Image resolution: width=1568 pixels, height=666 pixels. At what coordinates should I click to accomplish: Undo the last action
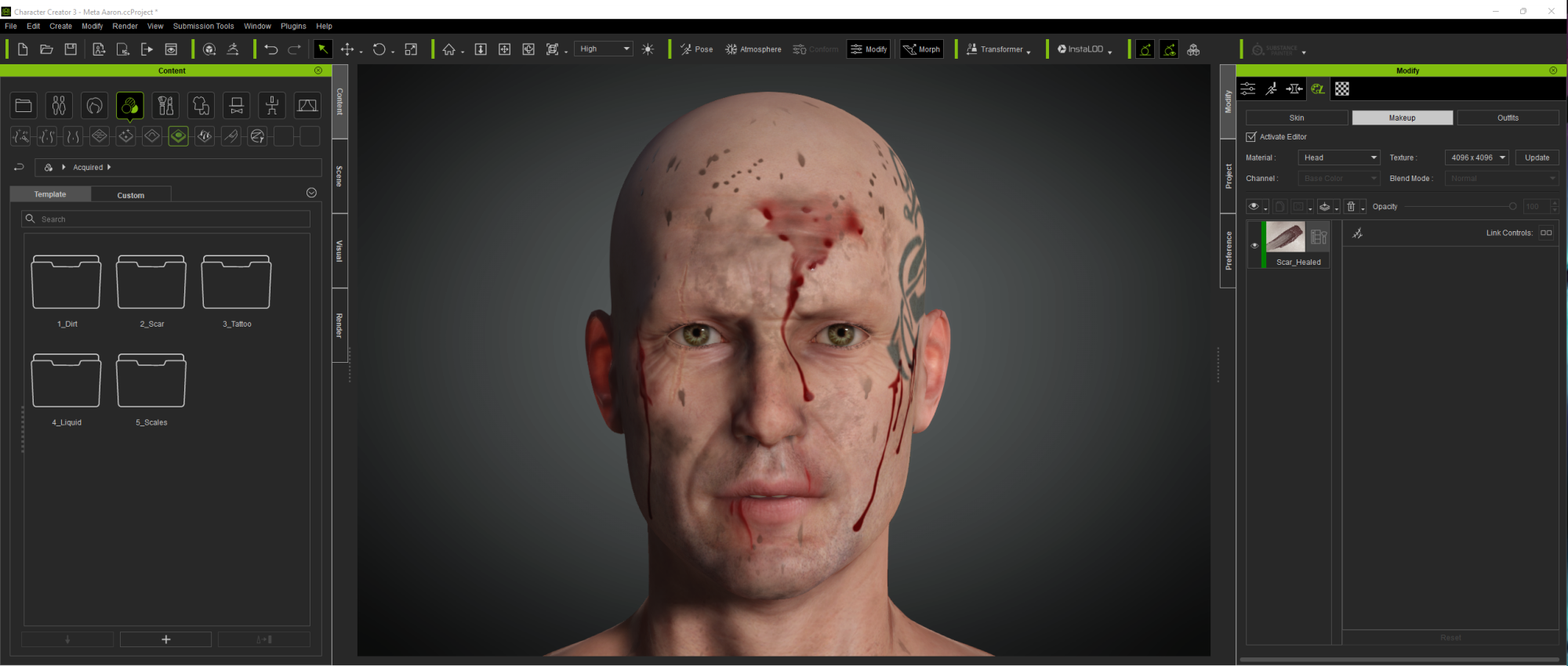point(271,49)
